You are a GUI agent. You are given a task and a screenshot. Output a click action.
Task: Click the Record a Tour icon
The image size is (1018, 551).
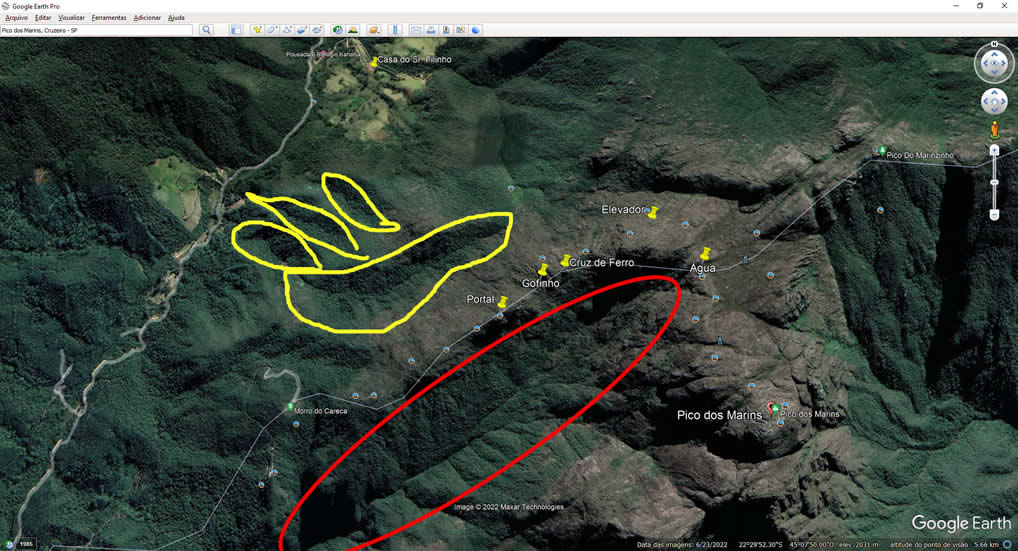pyautogui.click(x=317, y=30)
